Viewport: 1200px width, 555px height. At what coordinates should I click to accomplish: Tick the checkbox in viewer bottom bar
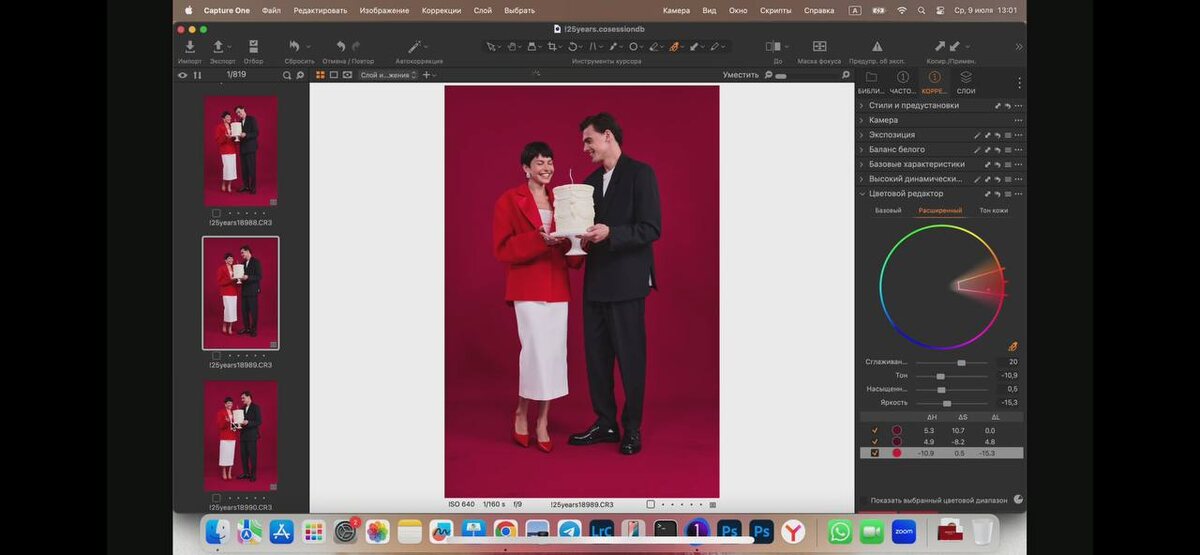pos(650,504)
